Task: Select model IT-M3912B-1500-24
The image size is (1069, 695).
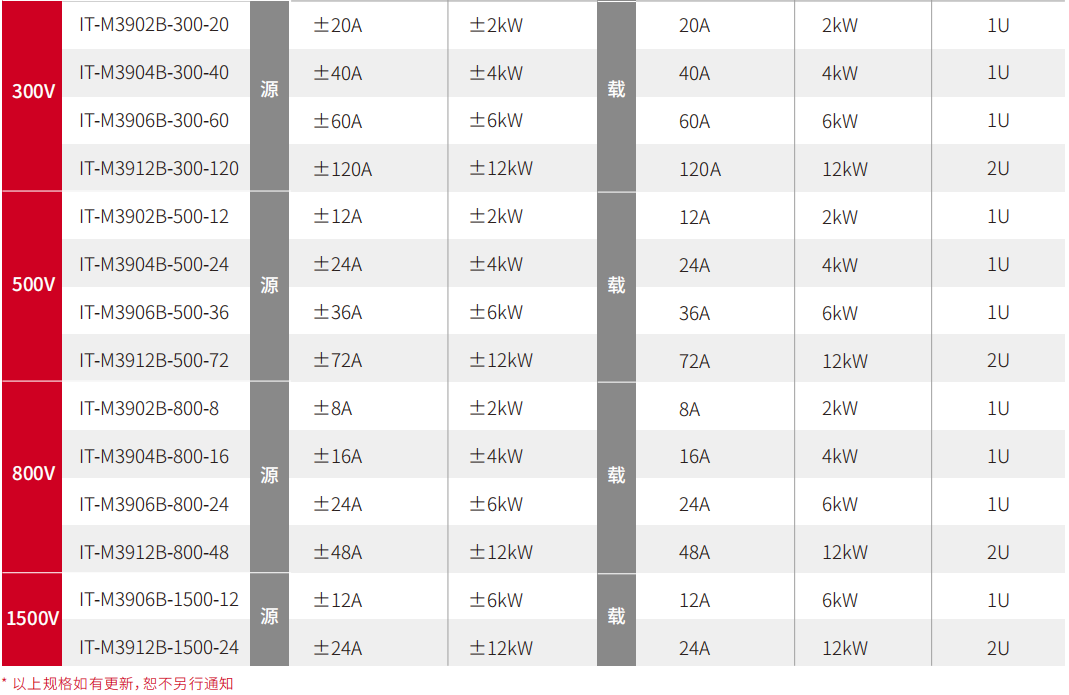Action: pos(159,647)
